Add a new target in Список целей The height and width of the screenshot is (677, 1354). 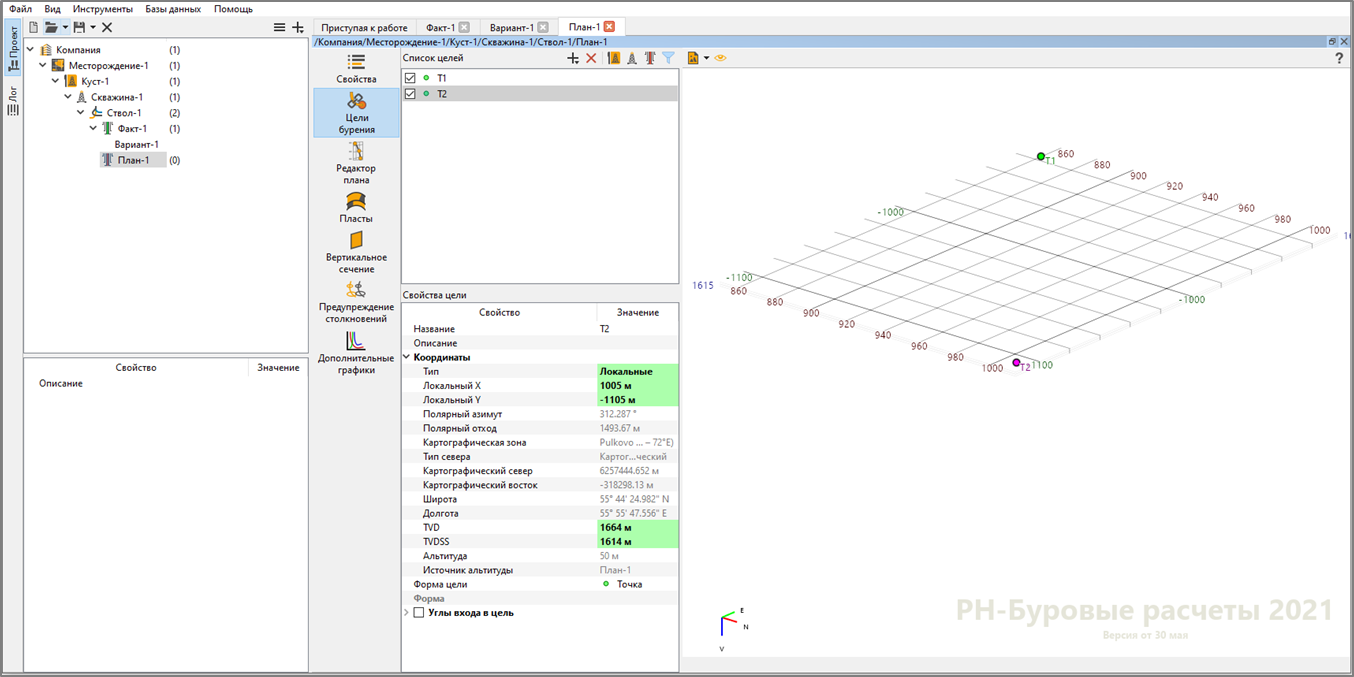[573, 58]
